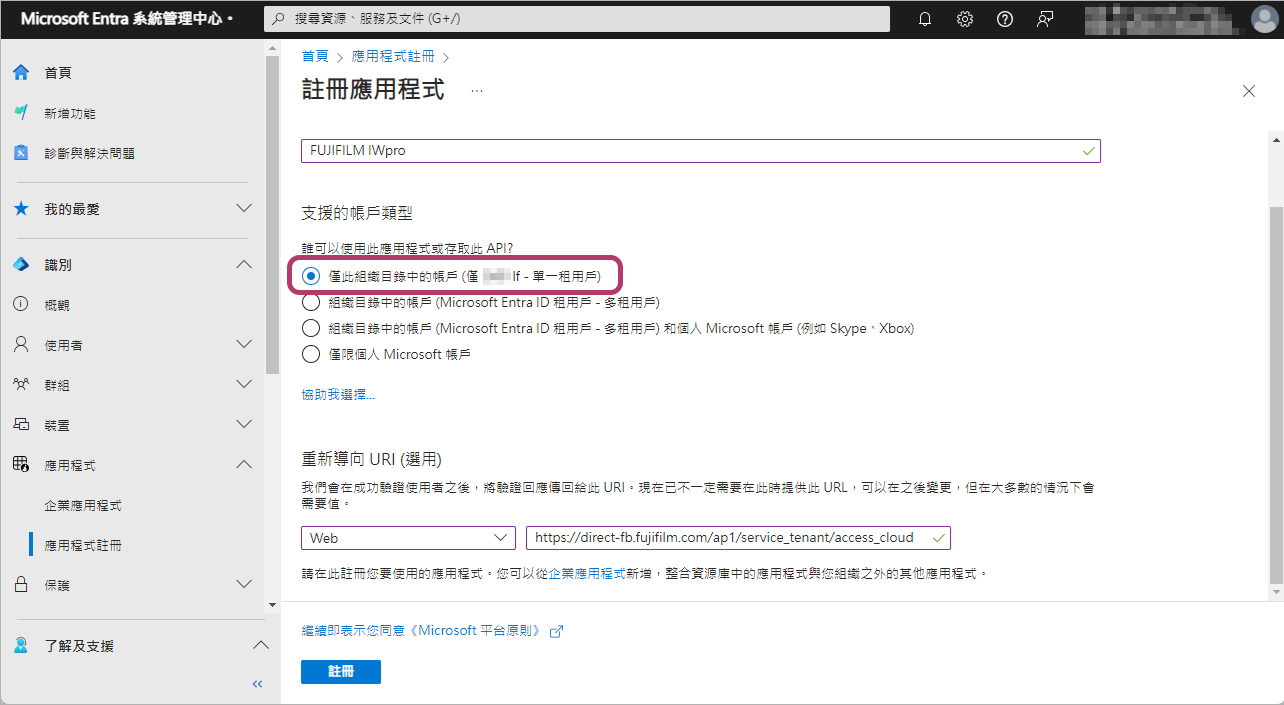
Task: Click the 協助我選擇... link
Action: (x=338, y=395)
